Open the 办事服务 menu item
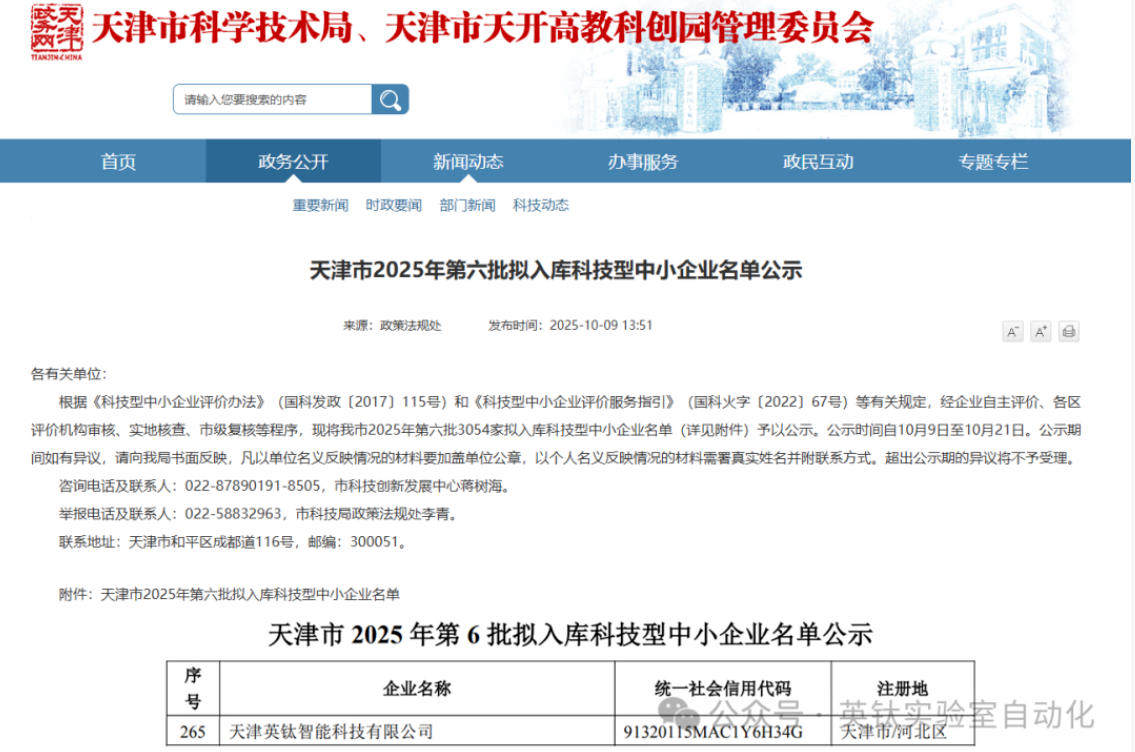 tap(643, 162)
